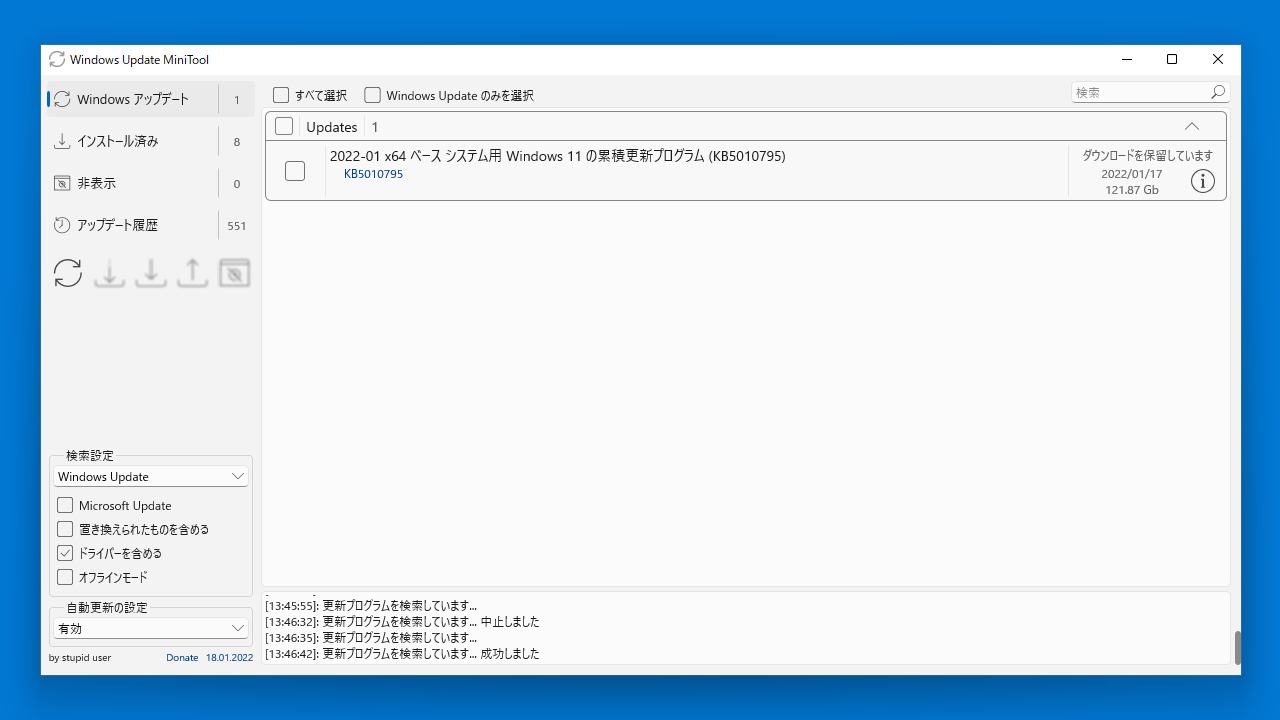Check Windows Update のみを選択 checkbox
The height and width of the screenshot is (720, 1280).
click(x=372, y=95)
